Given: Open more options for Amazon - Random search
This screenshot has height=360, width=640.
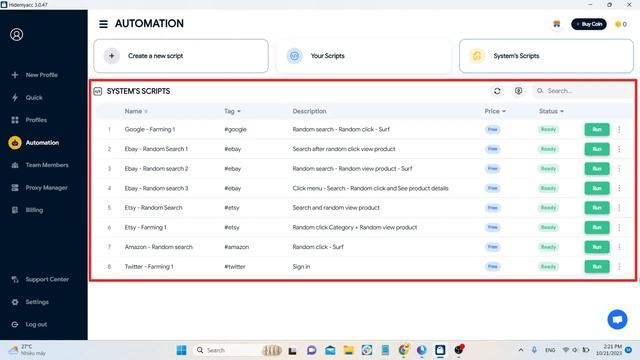Looking at the screenshot, I should tap(619, 247).
